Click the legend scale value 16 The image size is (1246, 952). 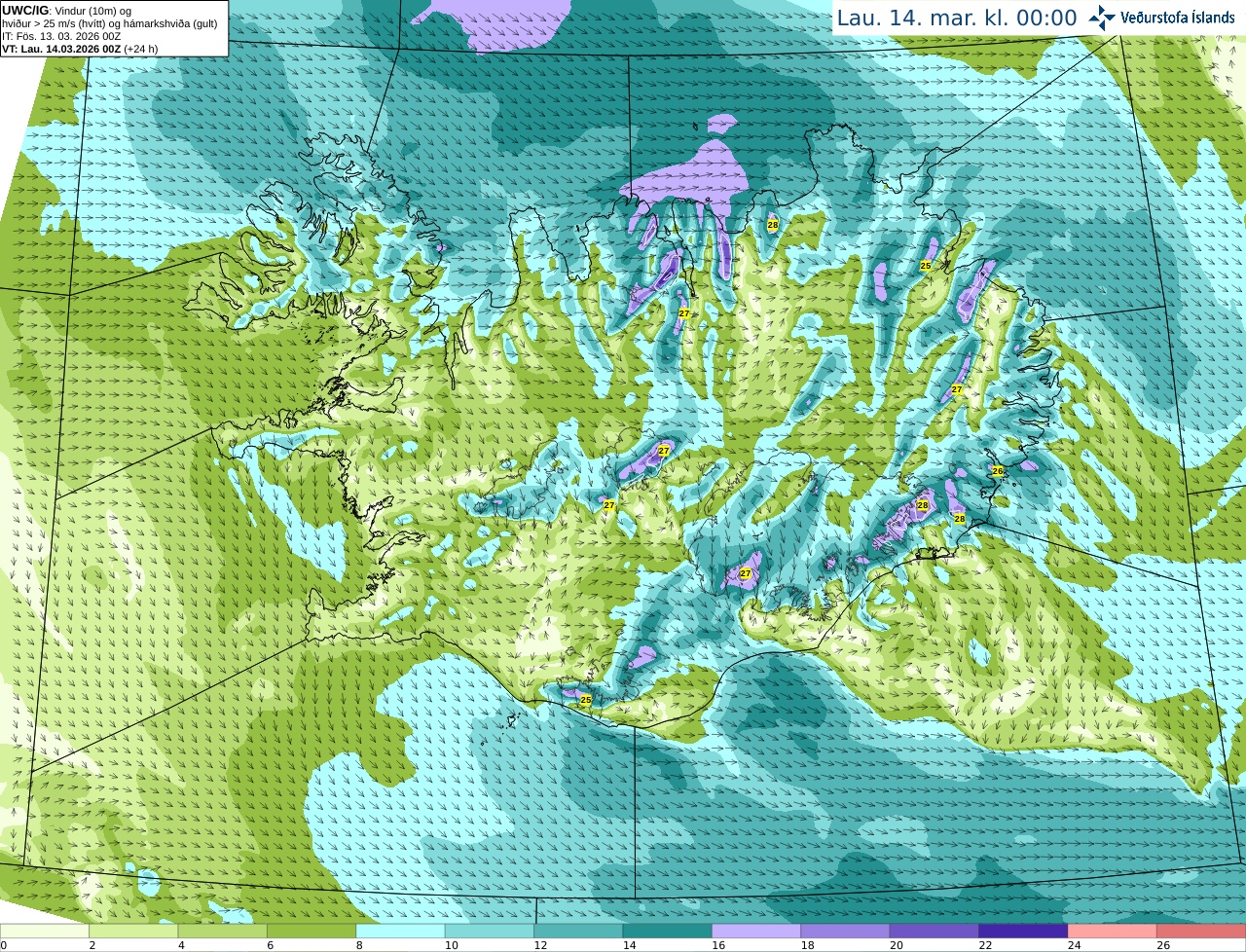pyautogui.click(x=718, y=945)
